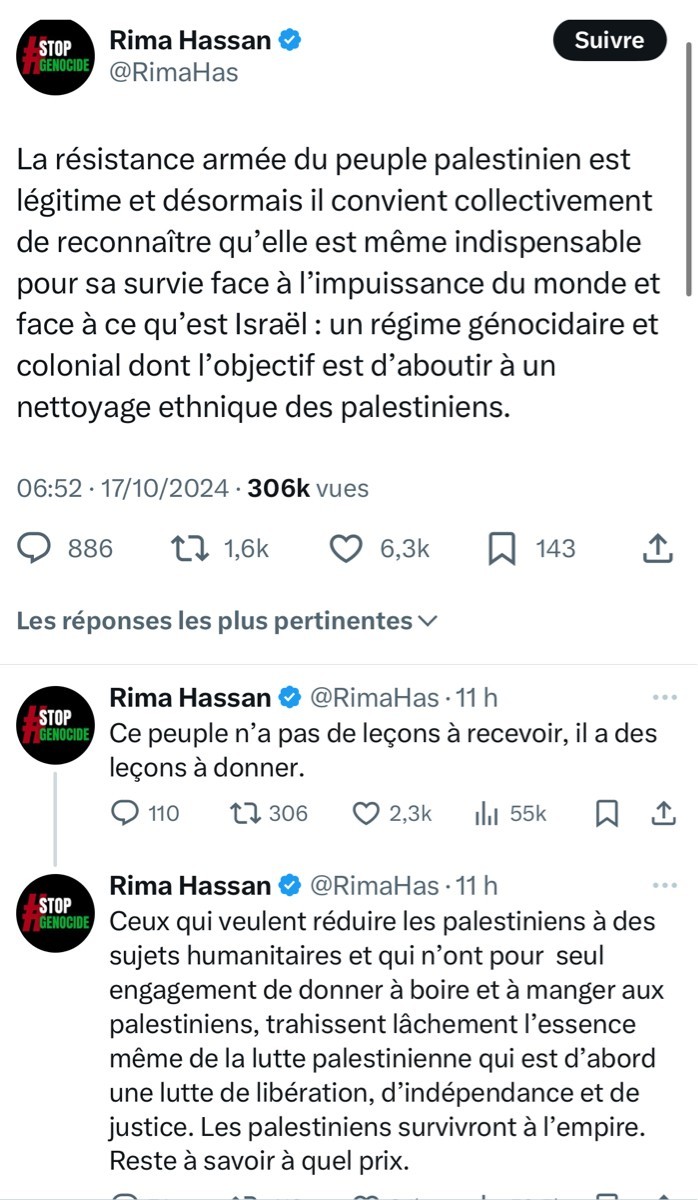
Task: Share the 'leçons à donner' reply
Action: coord(663,814)
